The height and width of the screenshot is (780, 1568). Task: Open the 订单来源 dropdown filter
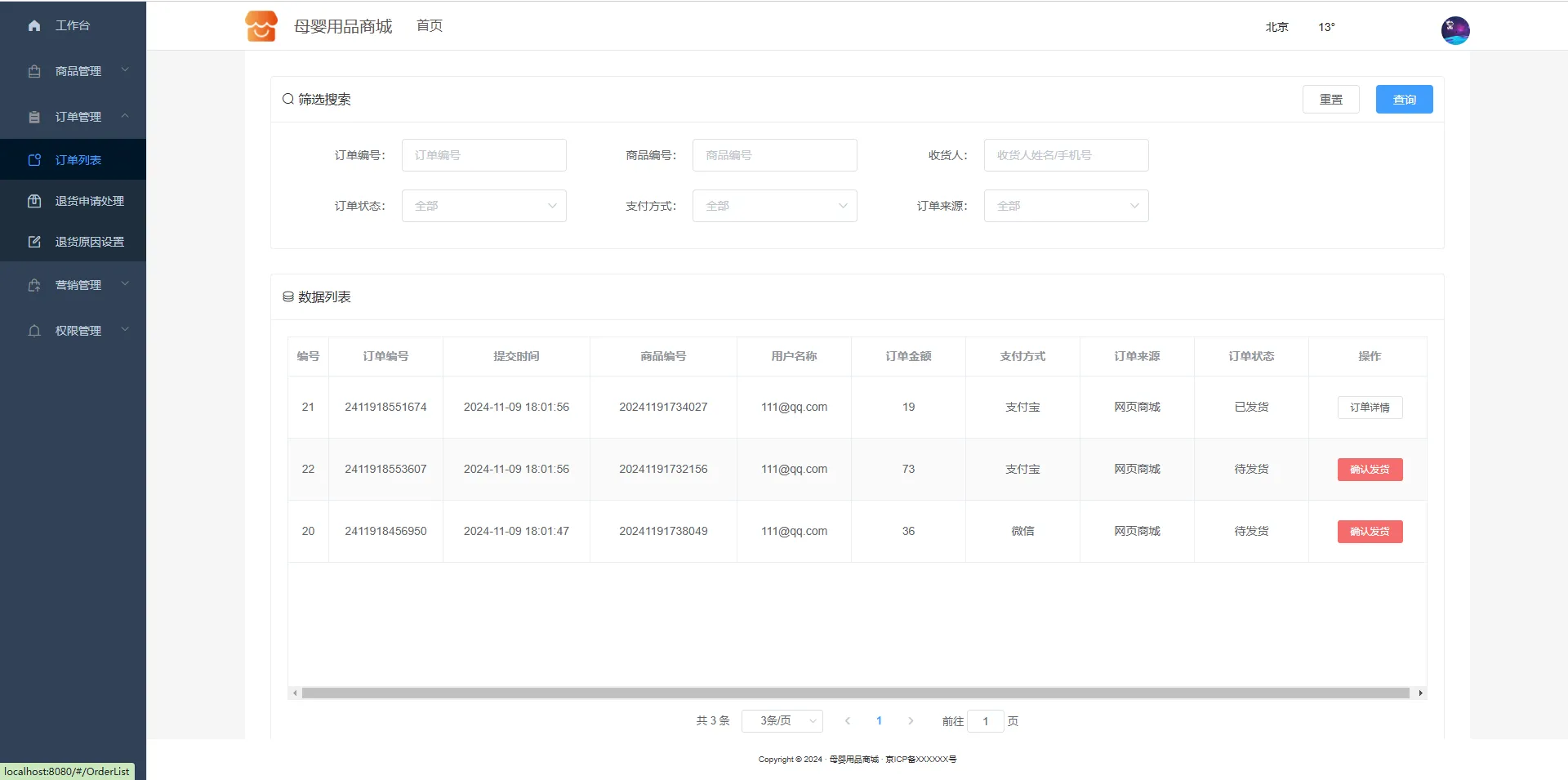(1066, 206)
